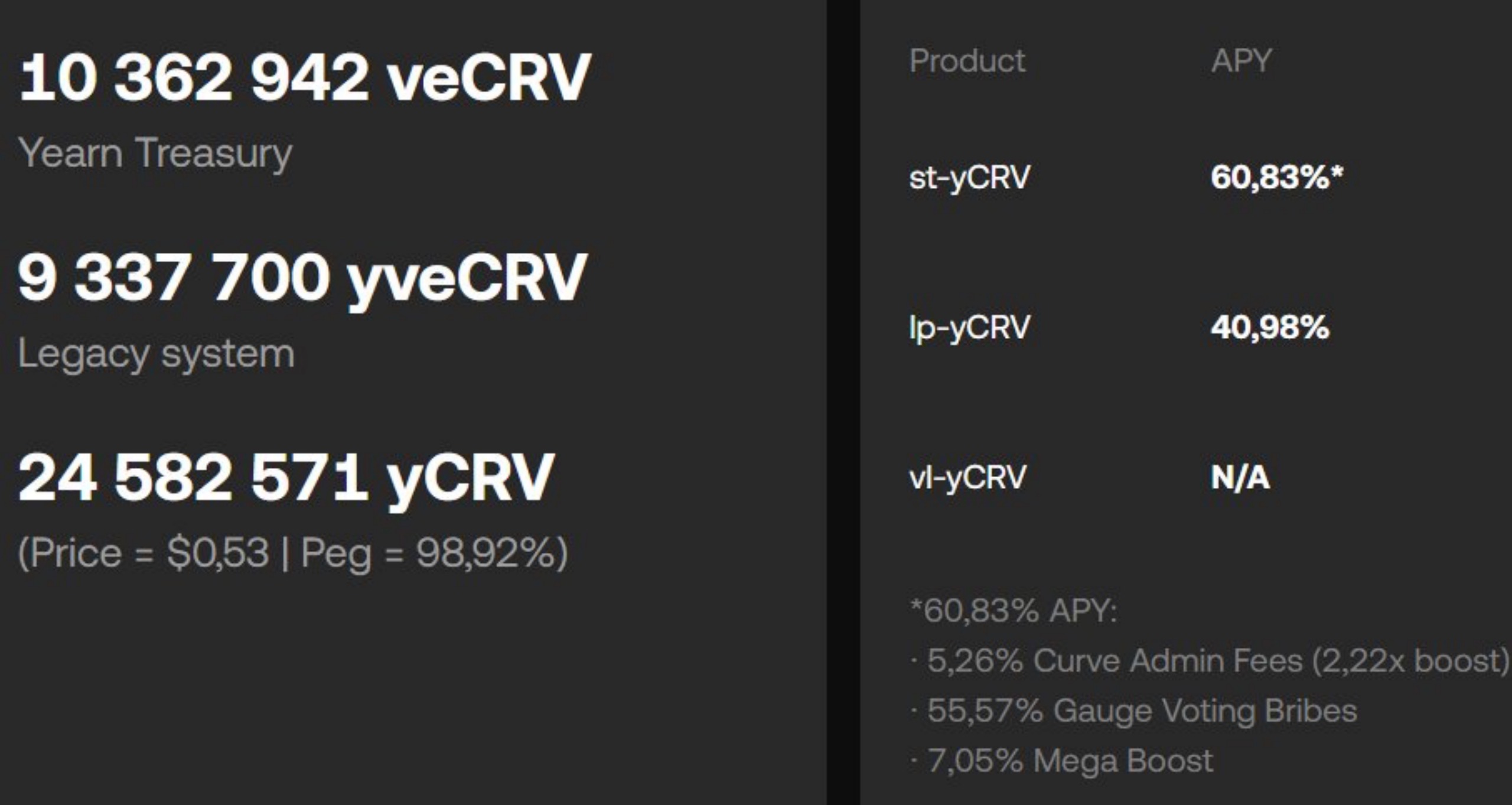Select the Yearn Treasury label
The width and height of the screenshot is (1512, 805).
[x=155, y=154]
